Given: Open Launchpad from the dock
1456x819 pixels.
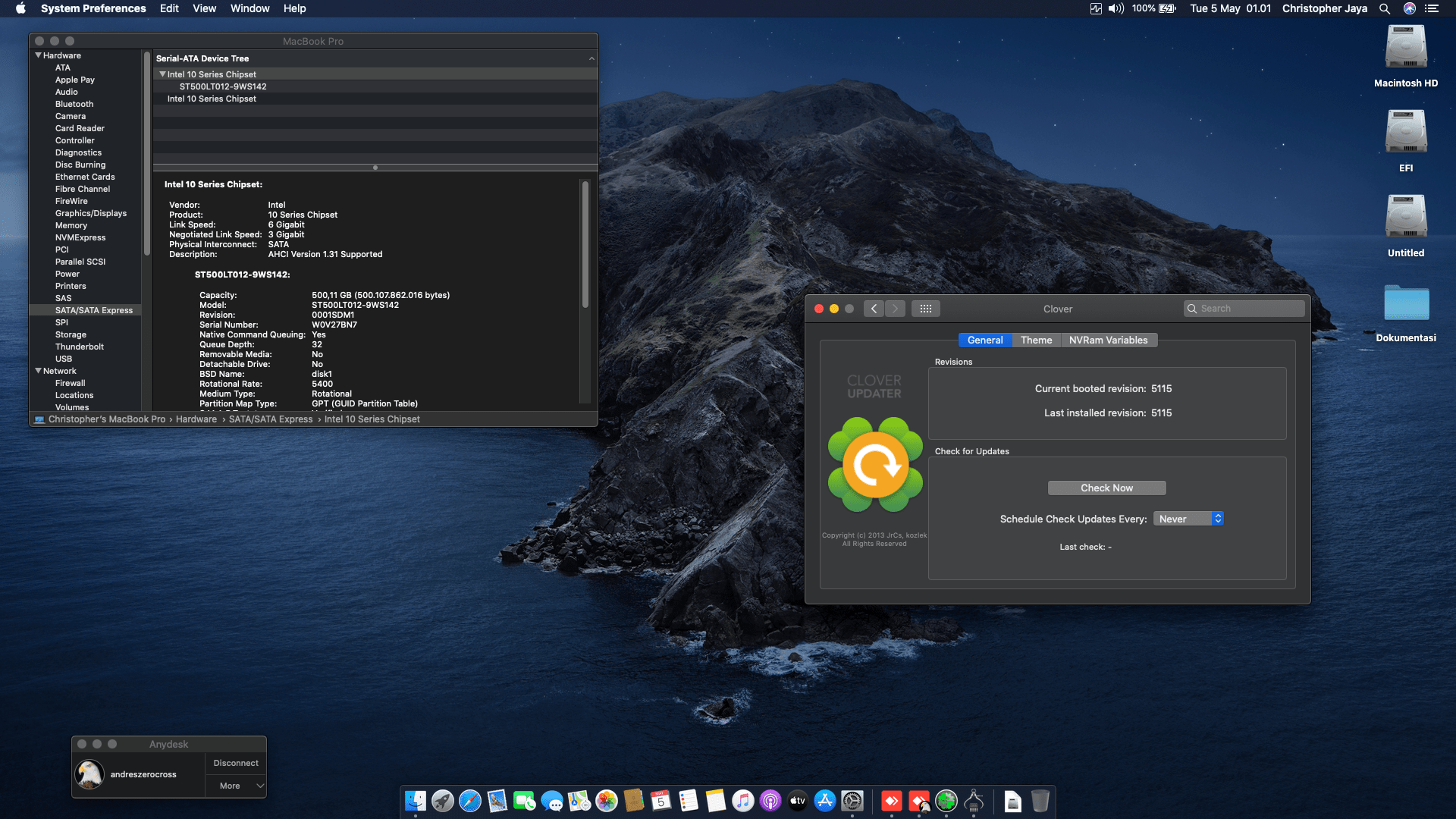Looking at the screenshot, I should (443, 801).
